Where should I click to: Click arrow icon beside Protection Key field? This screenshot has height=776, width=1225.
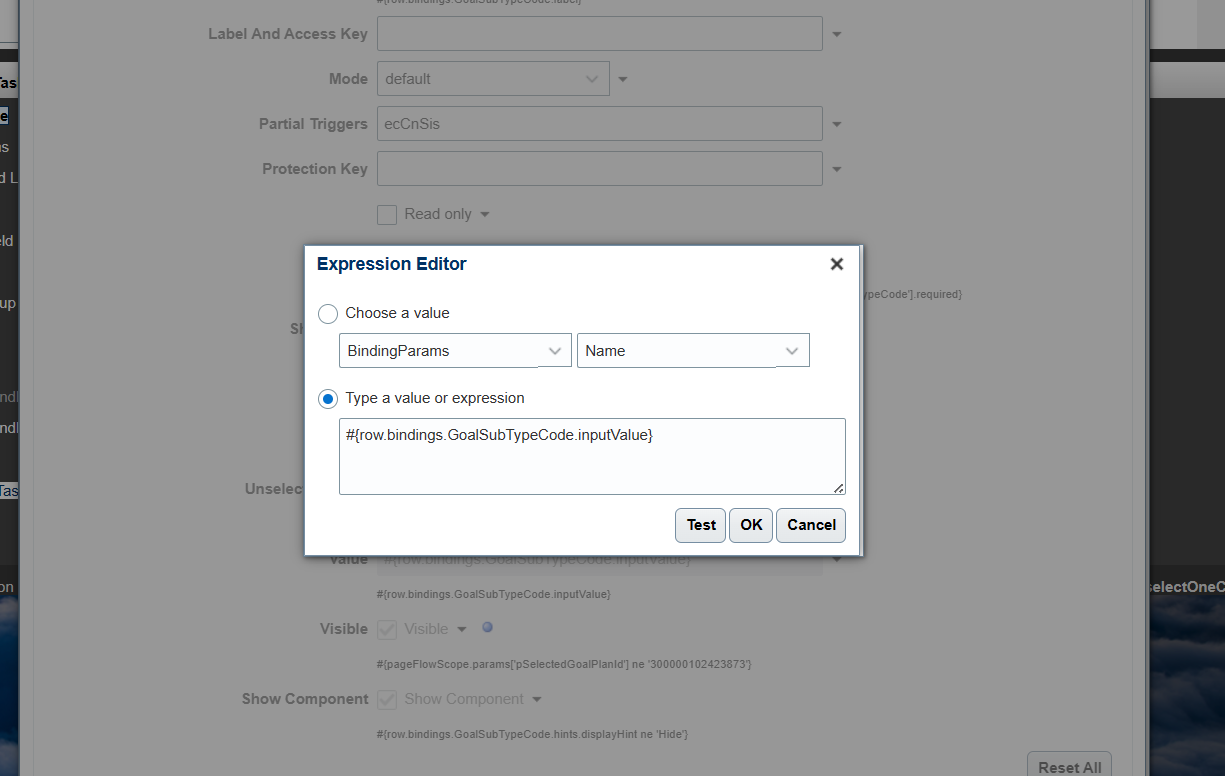tap(836, 168)
